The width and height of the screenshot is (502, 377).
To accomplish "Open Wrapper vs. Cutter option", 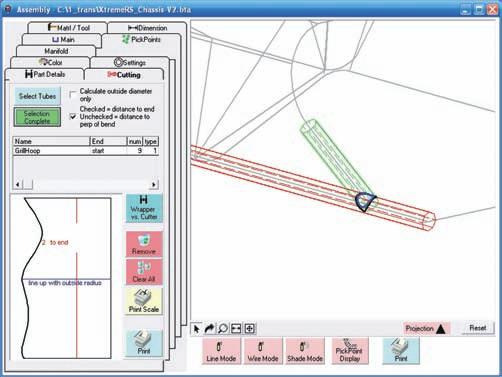I will click(144, 208).
